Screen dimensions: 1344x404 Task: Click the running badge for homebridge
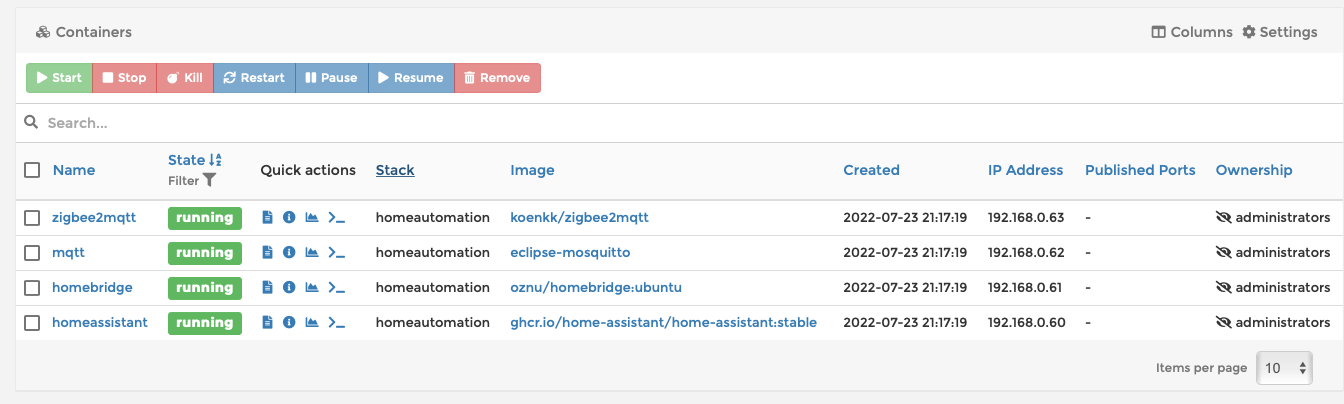click(205, 288)
